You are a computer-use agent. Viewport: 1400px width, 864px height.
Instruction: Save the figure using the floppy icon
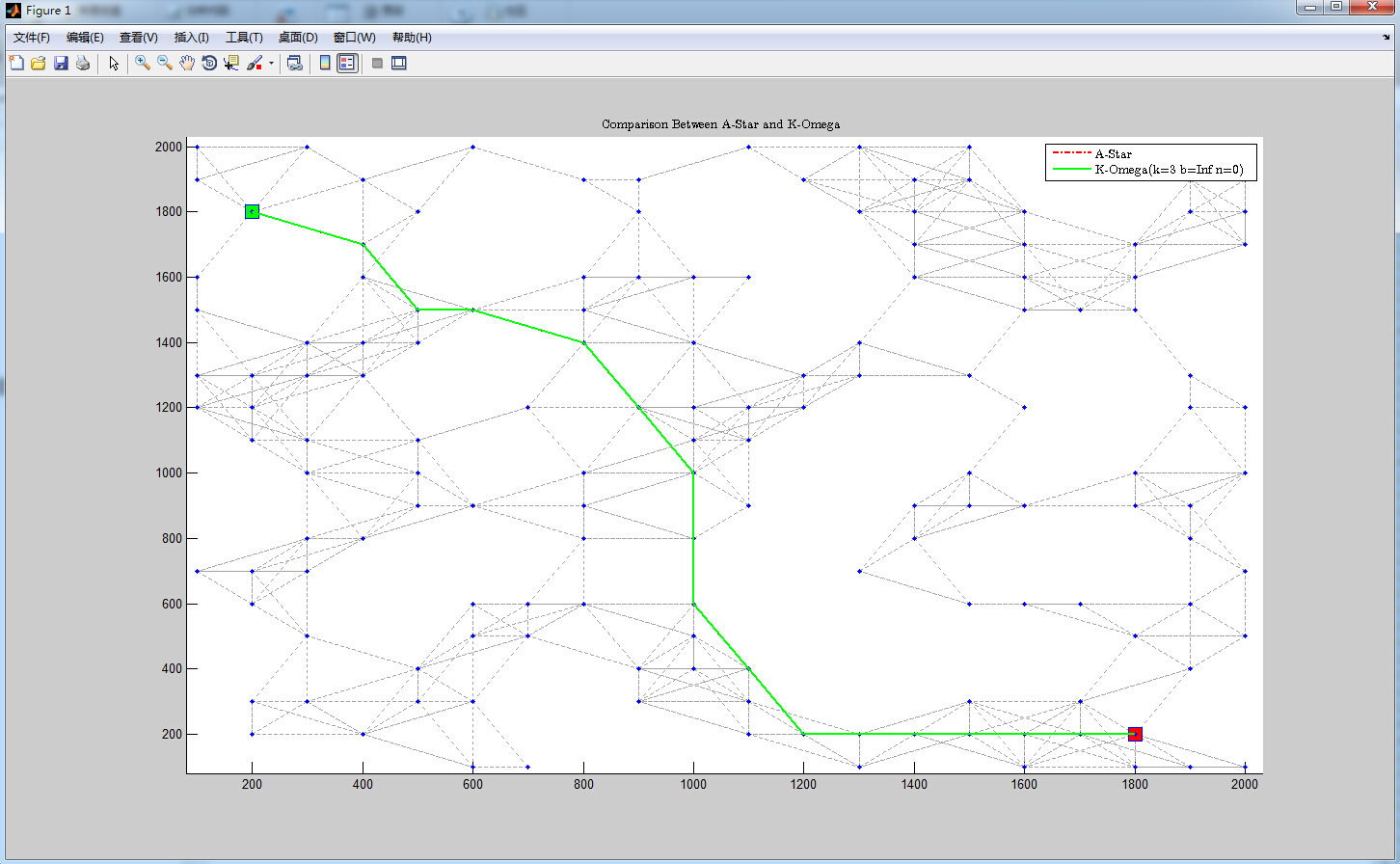[61, 63]
